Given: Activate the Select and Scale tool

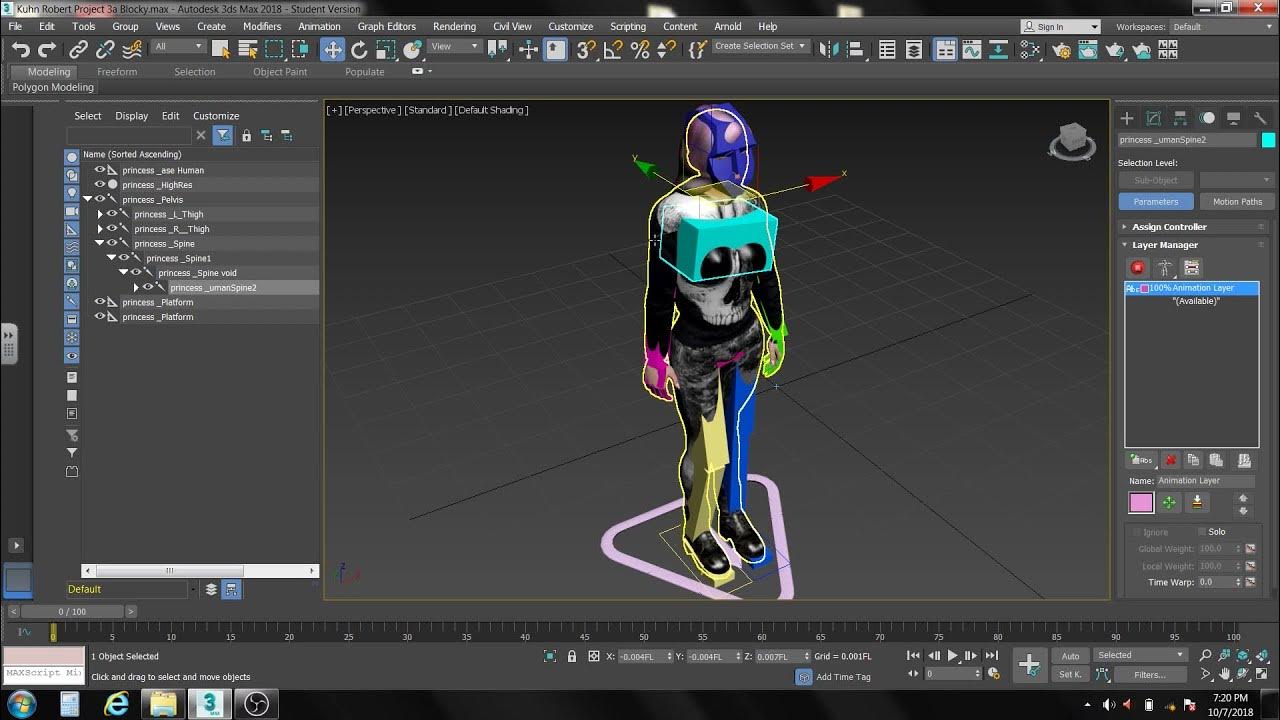Looking at the screenshot, I should click(386, 49).
